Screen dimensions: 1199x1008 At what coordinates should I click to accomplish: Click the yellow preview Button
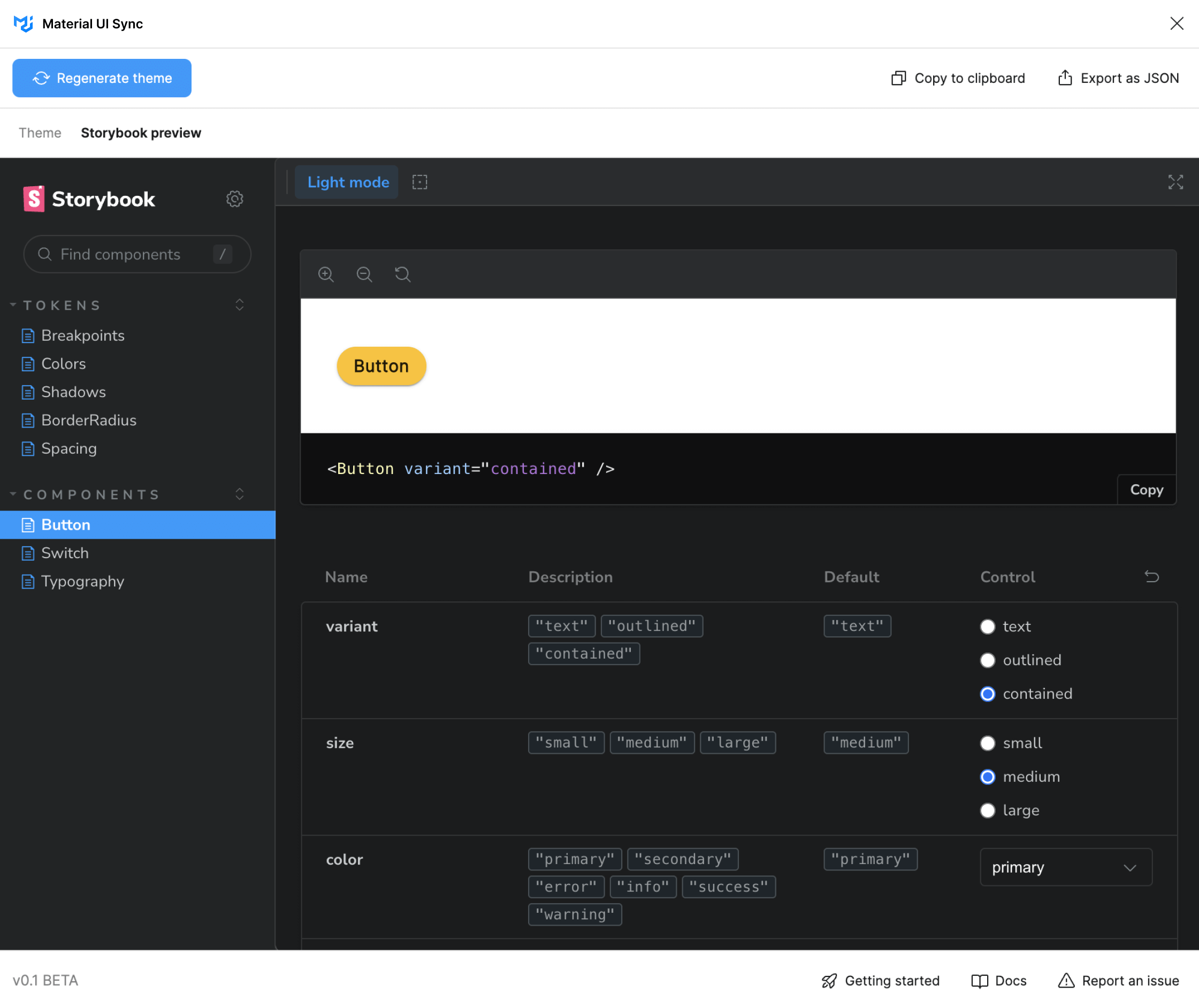pos(381,366)
